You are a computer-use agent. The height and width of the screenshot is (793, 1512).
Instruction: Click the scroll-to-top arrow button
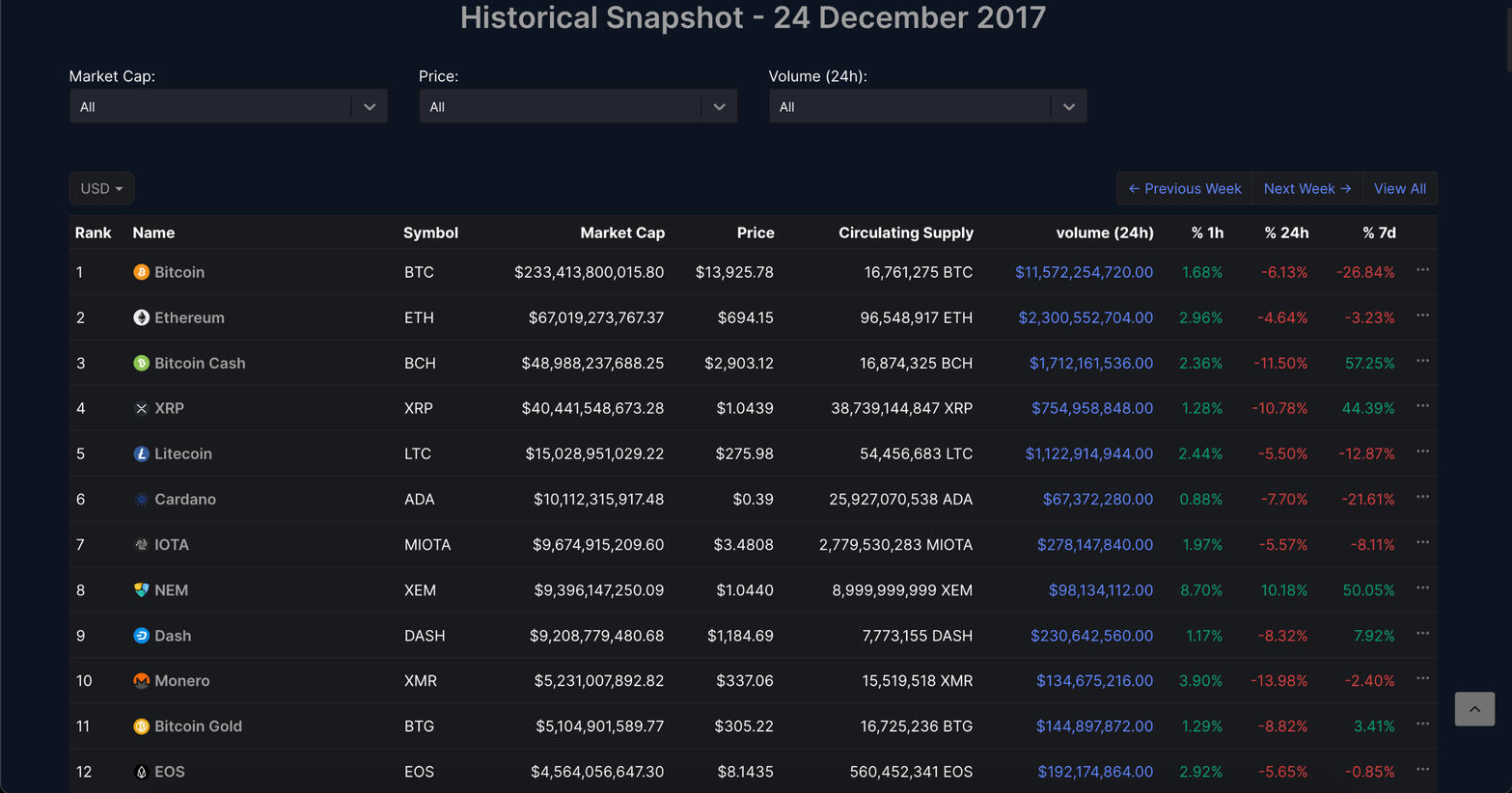[x=1473, y=709]
